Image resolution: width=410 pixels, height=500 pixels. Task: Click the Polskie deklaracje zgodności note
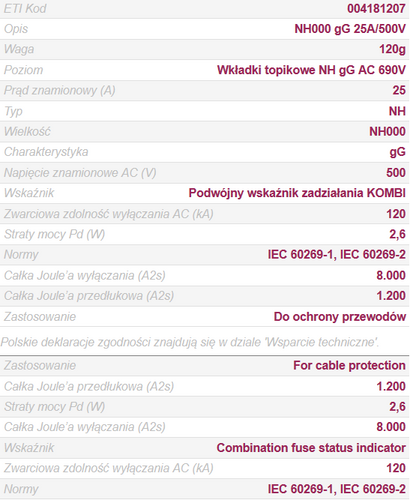[190, 342]
